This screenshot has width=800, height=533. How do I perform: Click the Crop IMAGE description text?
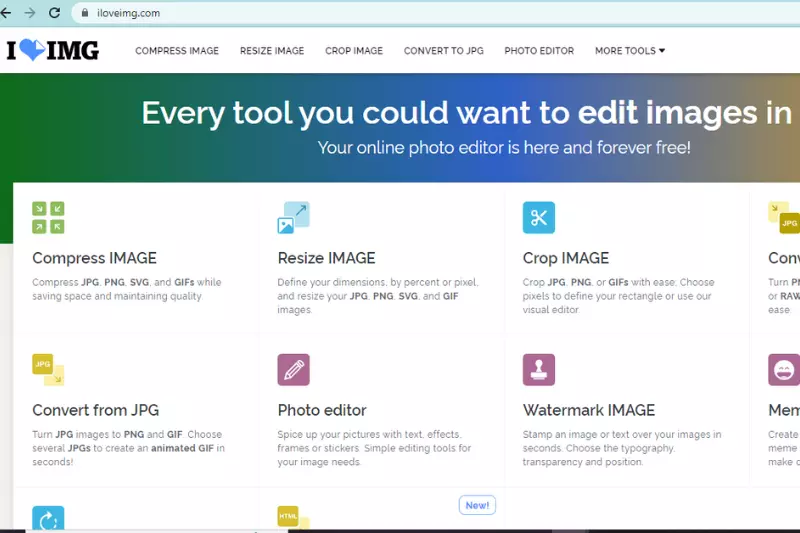click(x=618, y=296)
